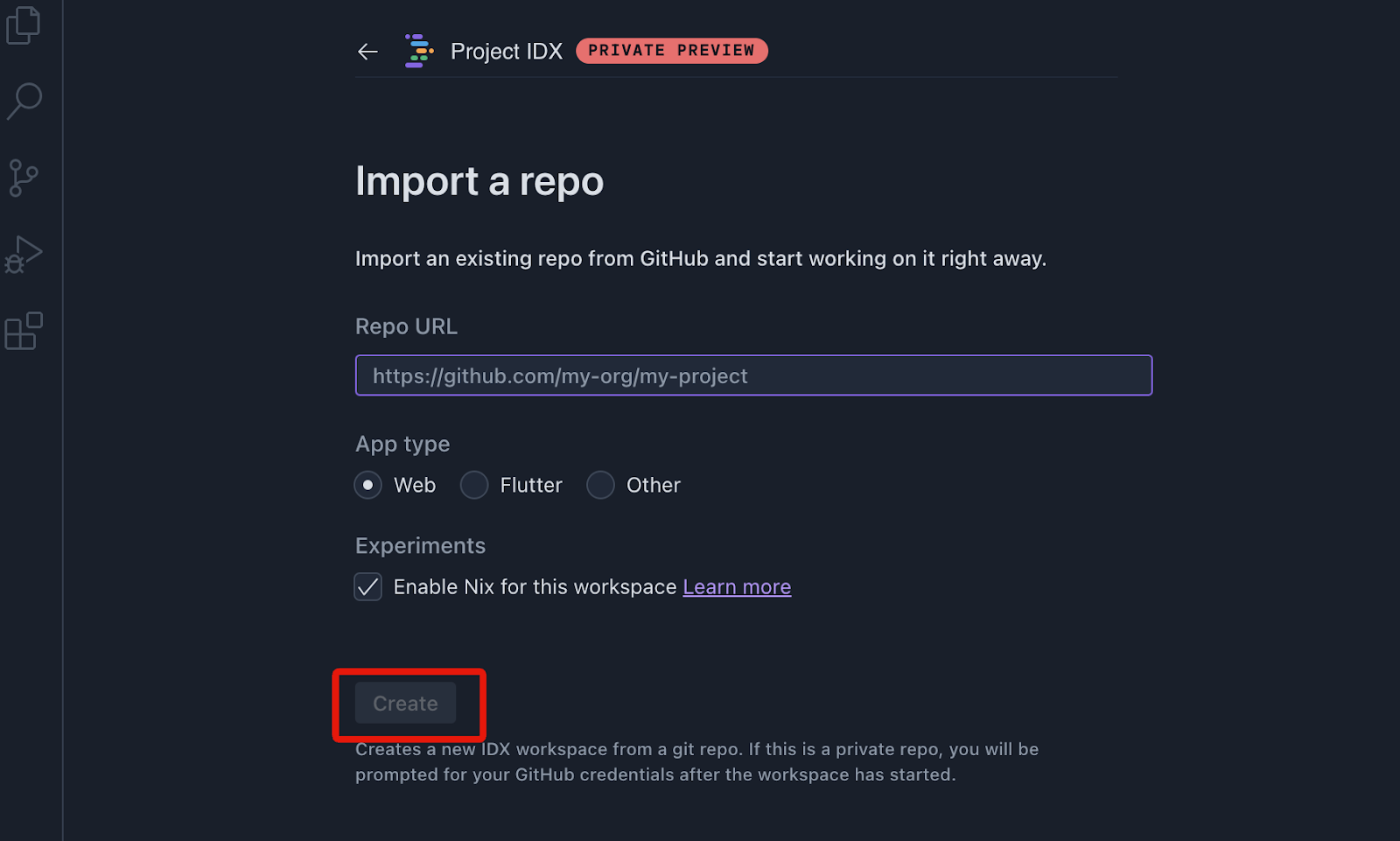Open the Extensions blocks icon

[x=24, y=331]
